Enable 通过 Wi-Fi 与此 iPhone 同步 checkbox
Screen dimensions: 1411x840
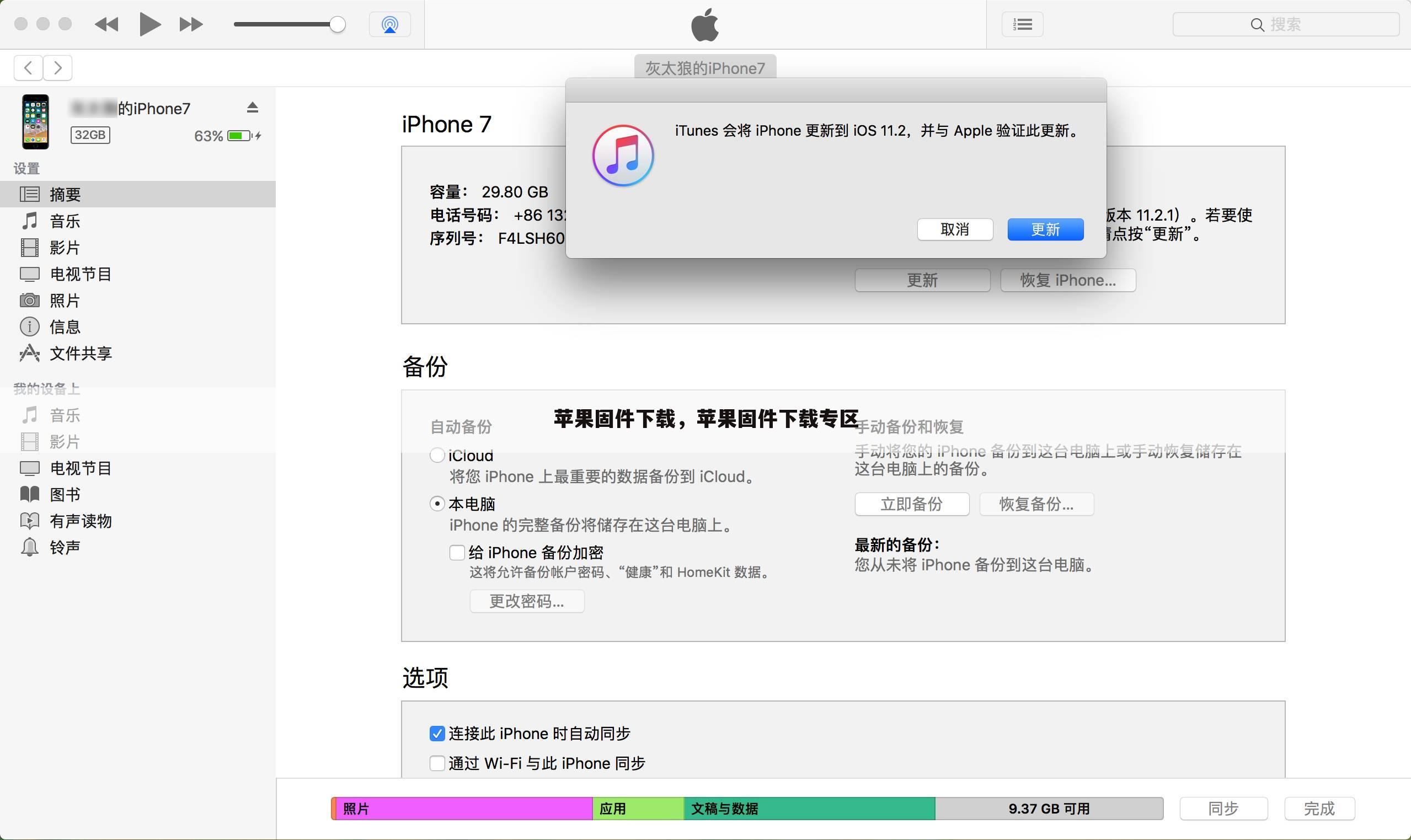[437, 763]
